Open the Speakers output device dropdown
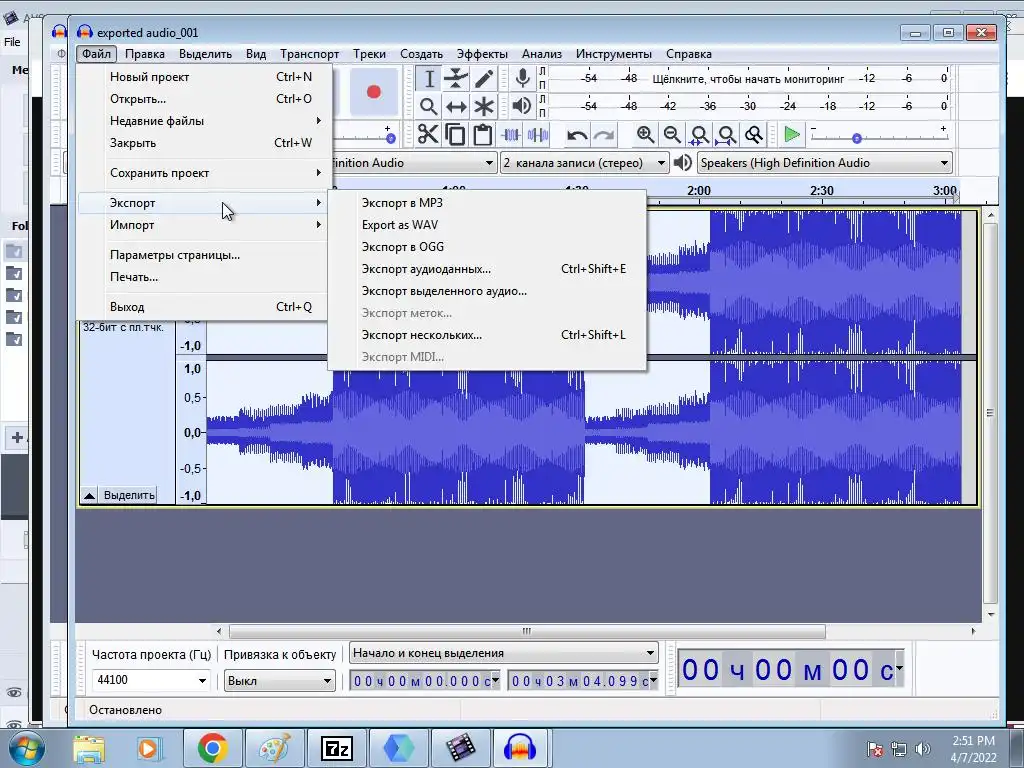Viewport: 1024px width, 768px height. pos(825,163)
